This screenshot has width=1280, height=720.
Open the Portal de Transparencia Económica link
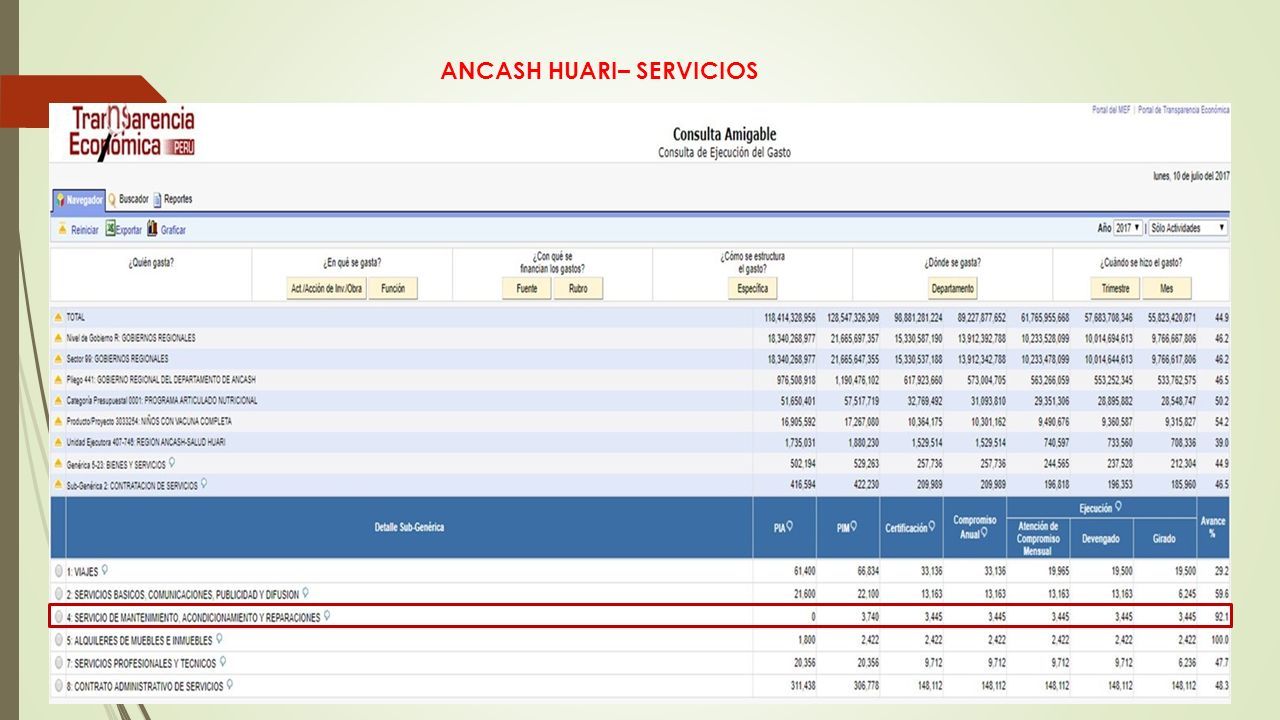1184,110
